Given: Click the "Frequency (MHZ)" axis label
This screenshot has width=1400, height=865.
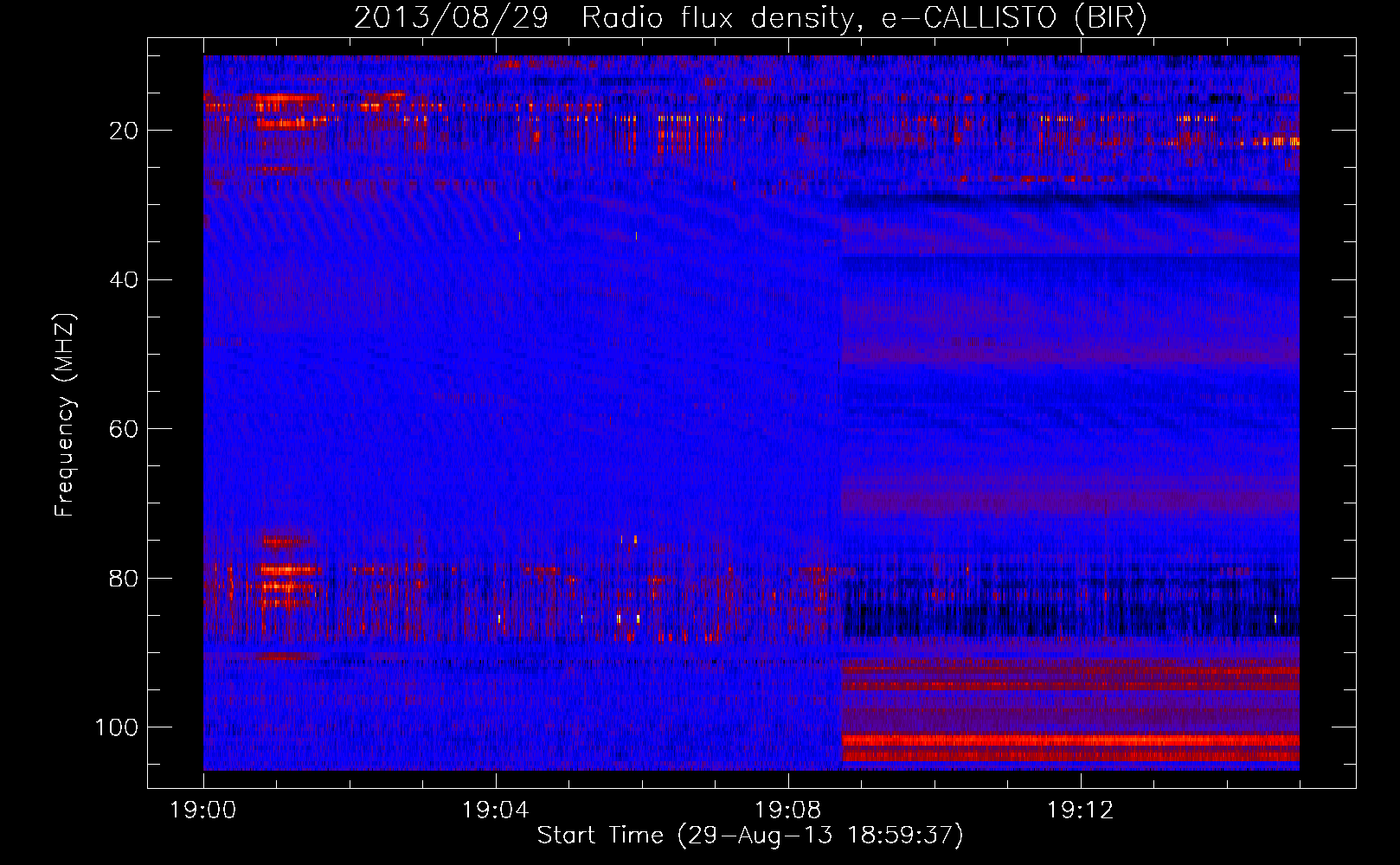Looking at the screenshot, I should point(66,414).
